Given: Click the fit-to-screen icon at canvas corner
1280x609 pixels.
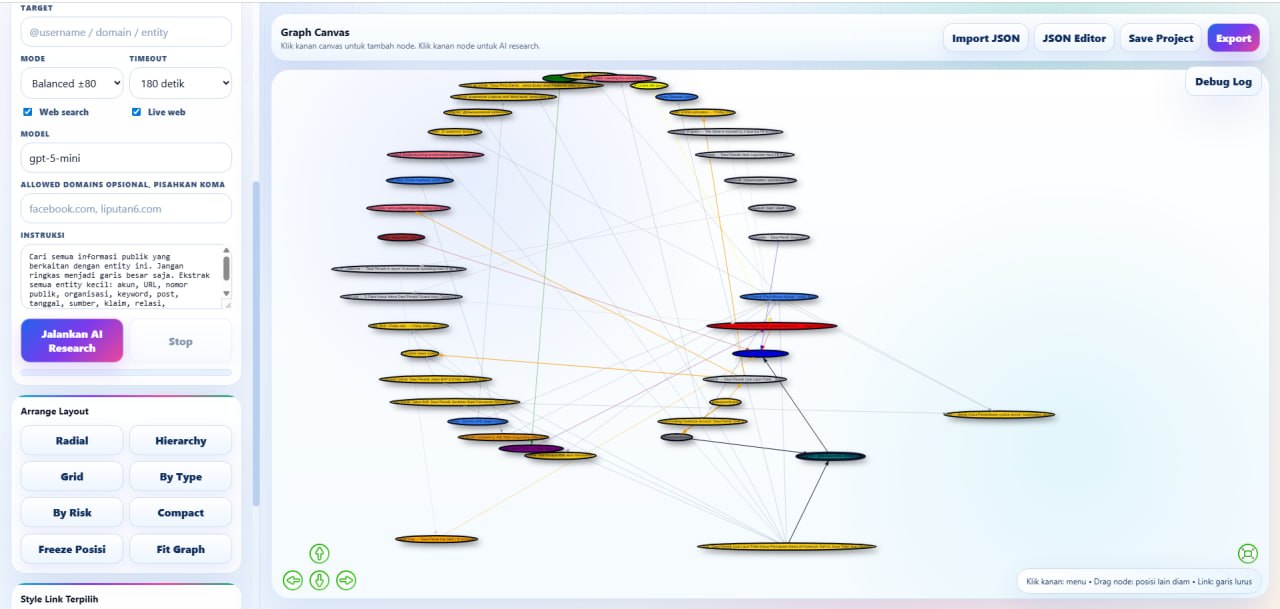Looking at the screenshot, I should tap(1247, 553).
